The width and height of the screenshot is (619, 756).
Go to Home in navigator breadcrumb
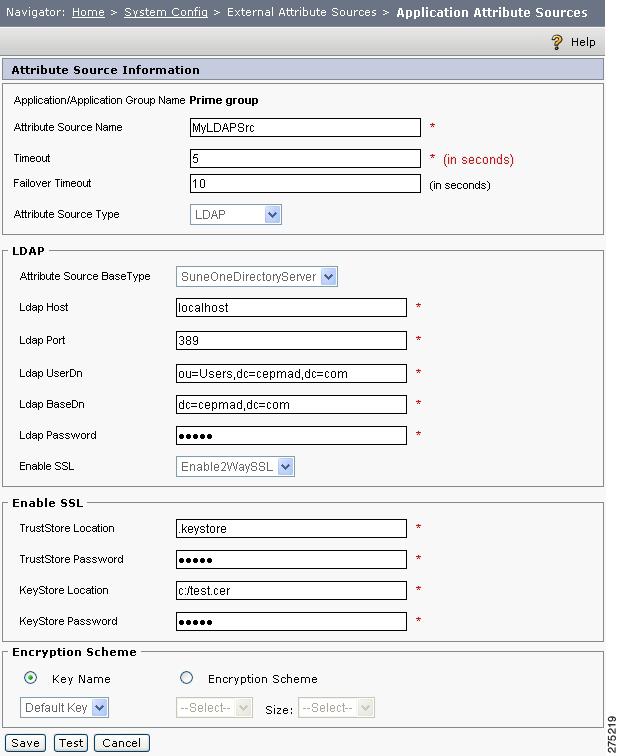click(88, 12)
